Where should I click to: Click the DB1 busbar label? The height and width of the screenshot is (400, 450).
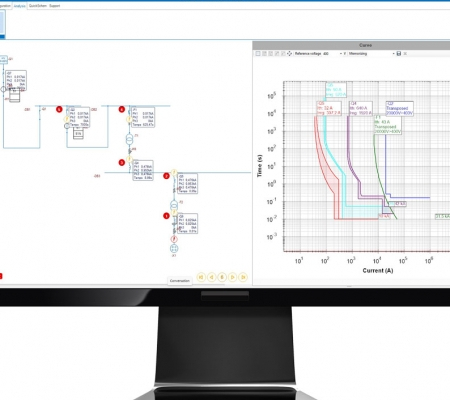click(x=27, y=109)
